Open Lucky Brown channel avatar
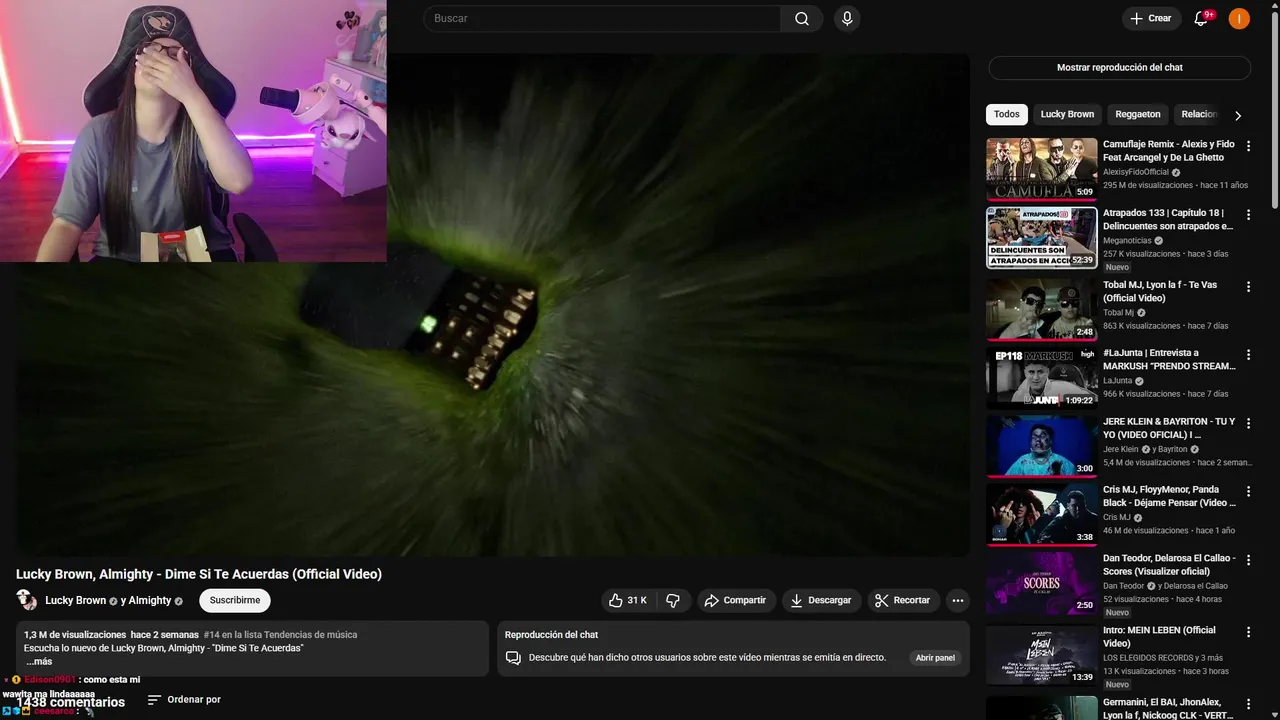Screen dimensions: 1280x720 27,600
